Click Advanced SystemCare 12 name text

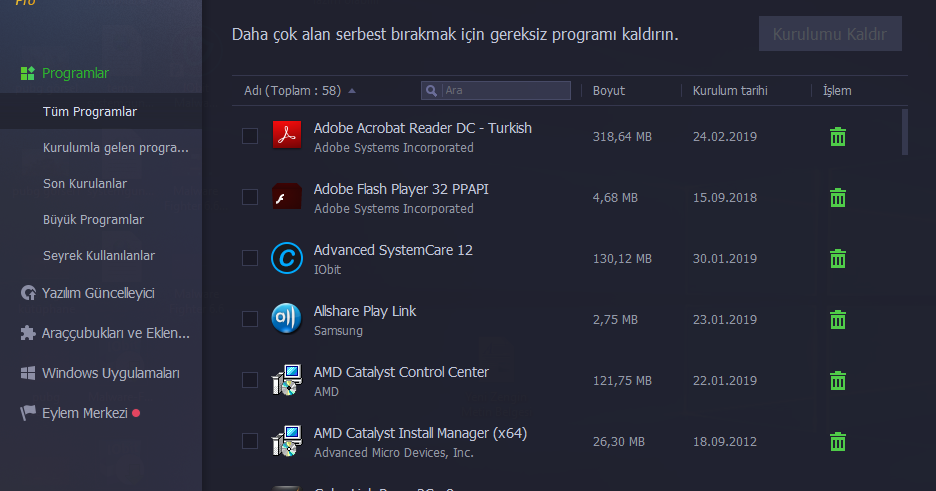[x=393, y=250]
